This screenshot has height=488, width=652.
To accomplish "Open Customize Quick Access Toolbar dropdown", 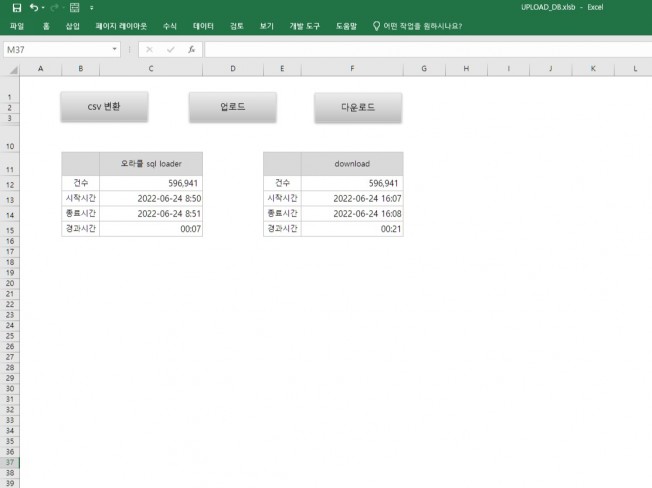I will (91, 7).
